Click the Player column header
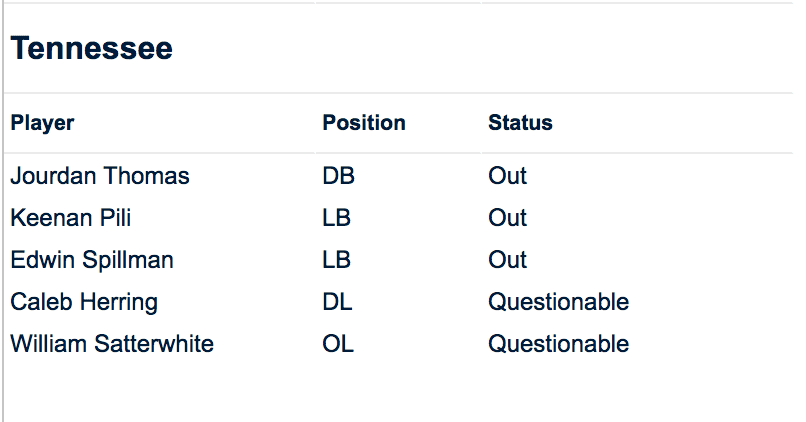 [42, 123]
